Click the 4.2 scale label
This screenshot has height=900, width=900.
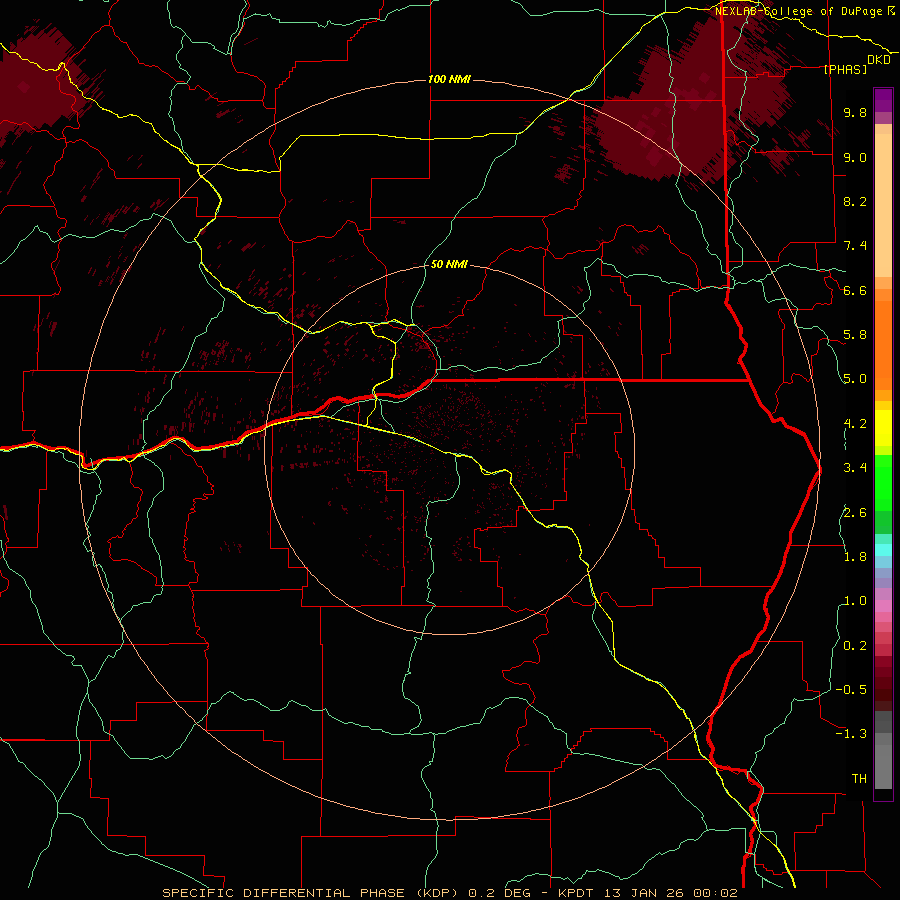click(x=855, y=424)
